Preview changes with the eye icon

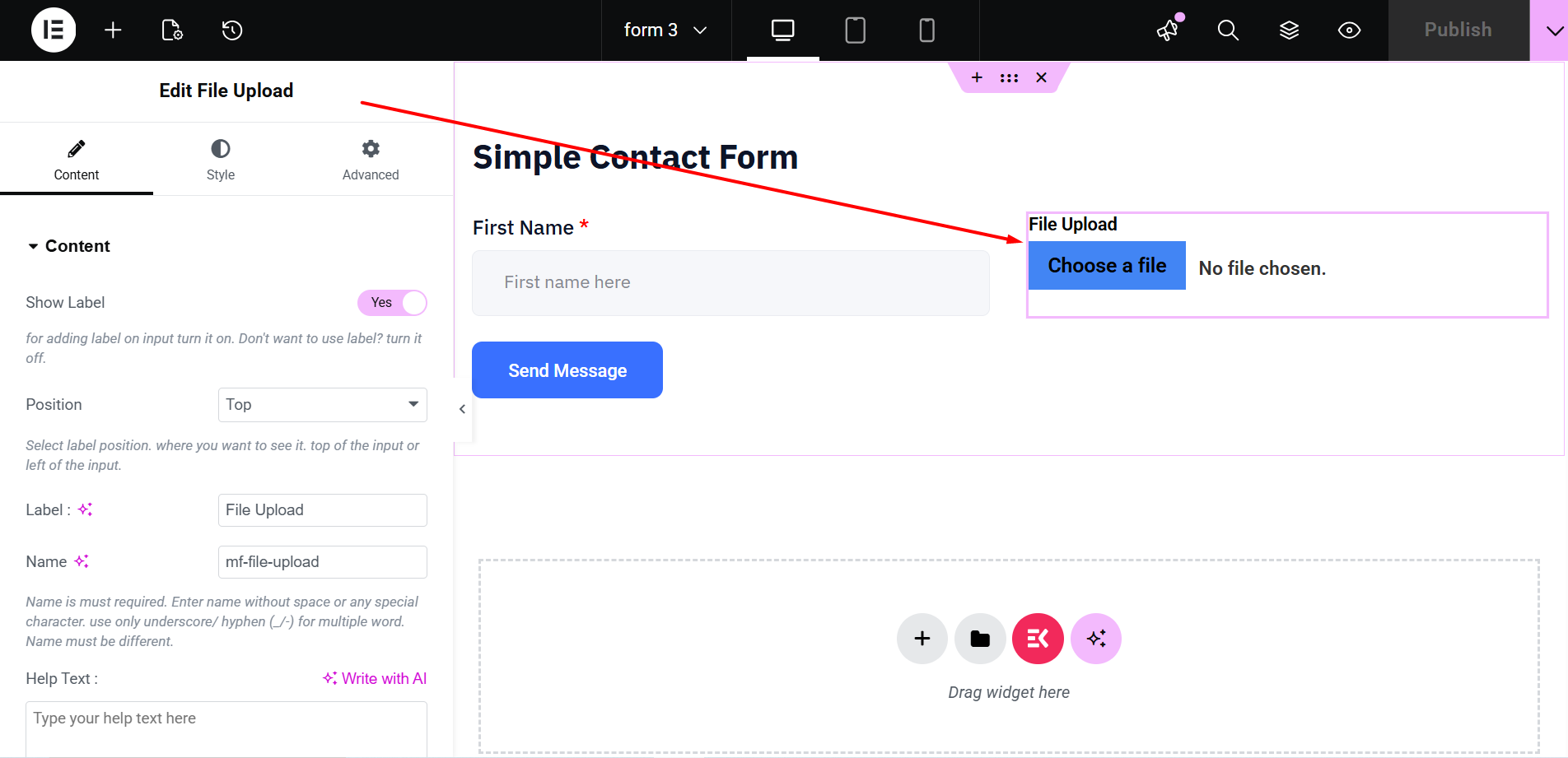tap(1349, 30)
